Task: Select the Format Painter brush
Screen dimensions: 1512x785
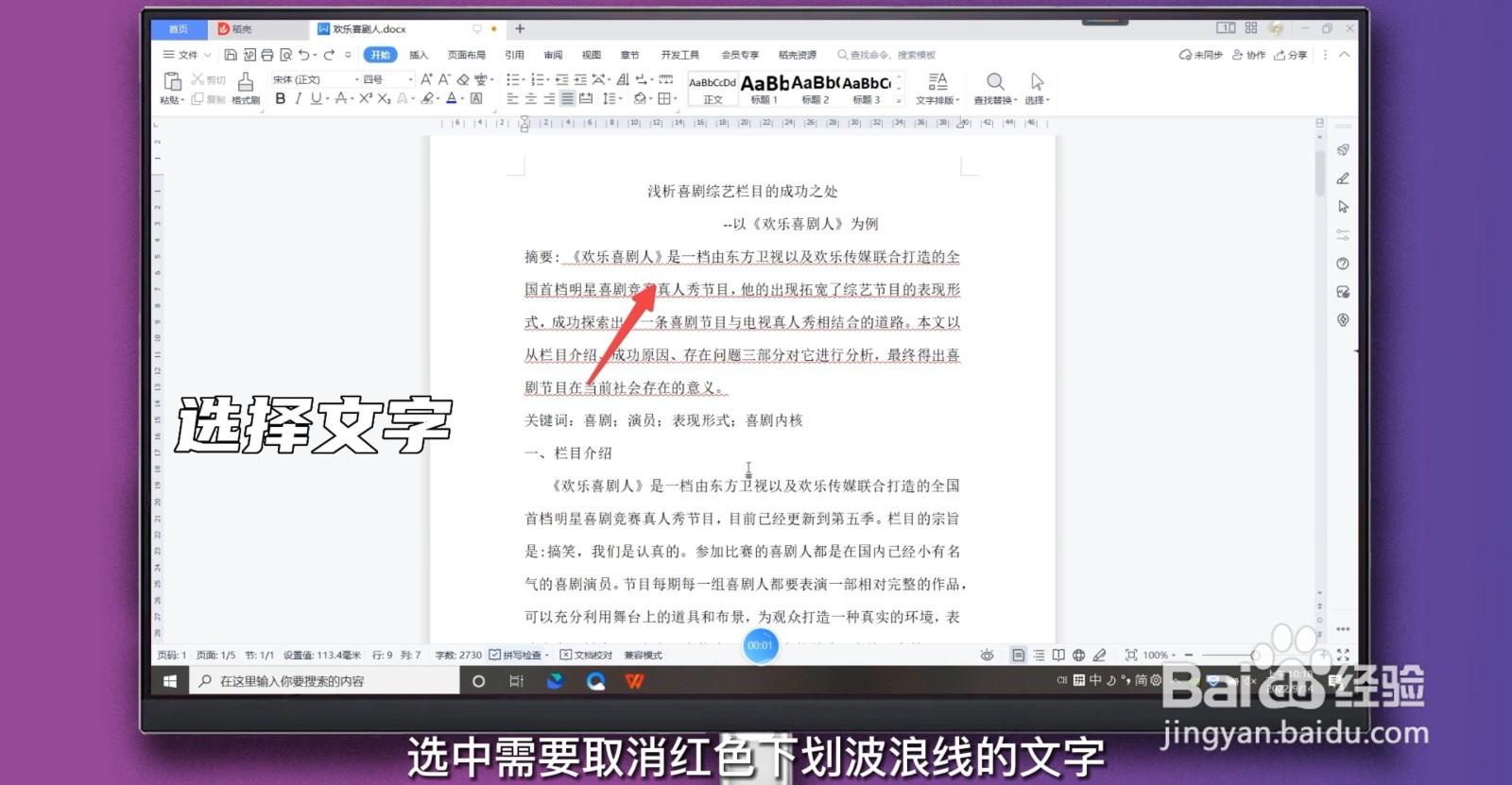Action: pyautogui.click(x=246, y=82)
